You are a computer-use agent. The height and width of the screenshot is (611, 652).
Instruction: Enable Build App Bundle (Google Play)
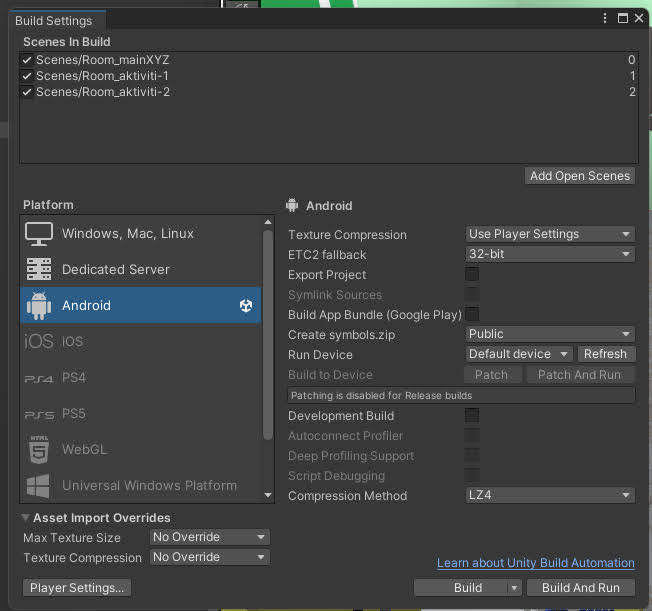pyautogui.click(x=472, y=314)
